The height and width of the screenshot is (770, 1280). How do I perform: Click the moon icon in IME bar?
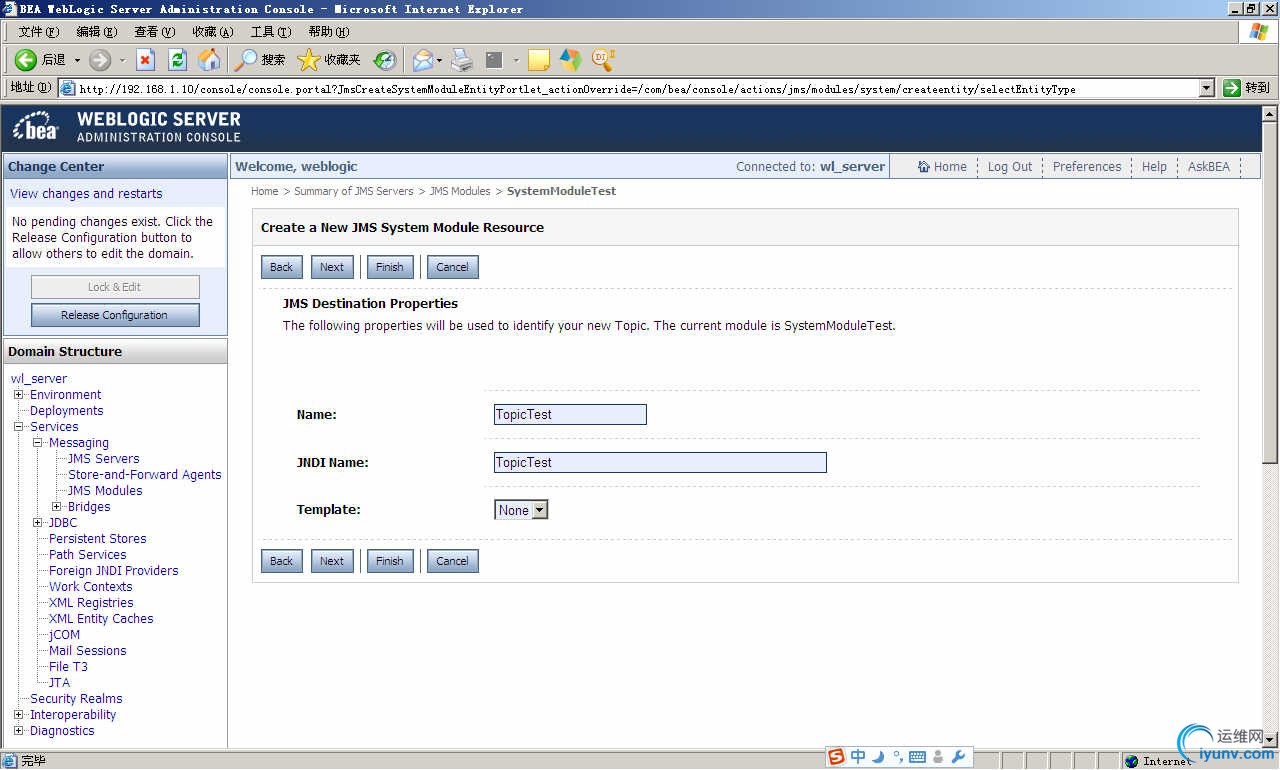pos(878,757)
